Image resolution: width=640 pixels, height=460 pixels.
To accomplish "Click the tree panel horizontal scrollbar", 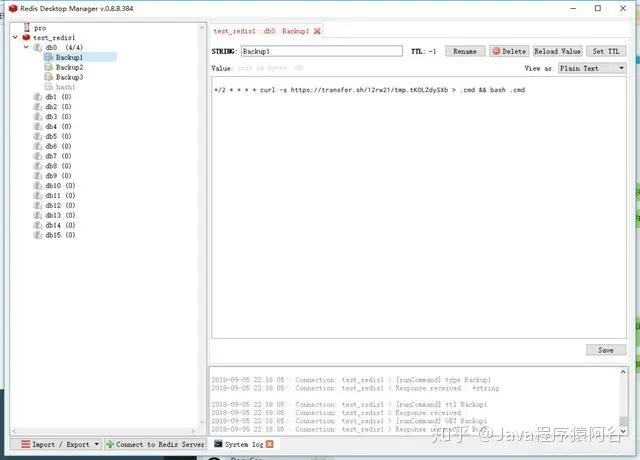I will coord(104,431).
